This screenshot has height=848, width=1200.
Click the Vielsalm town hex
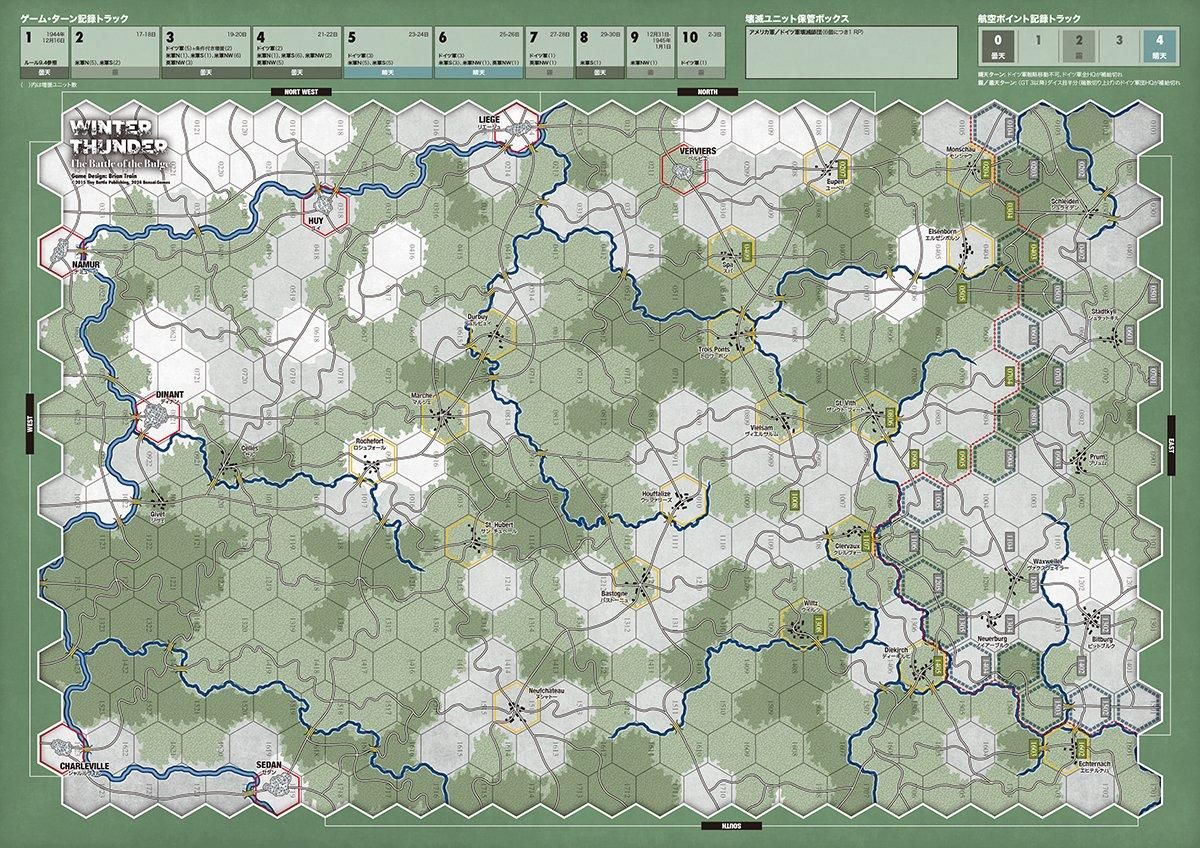coord(781,418)
